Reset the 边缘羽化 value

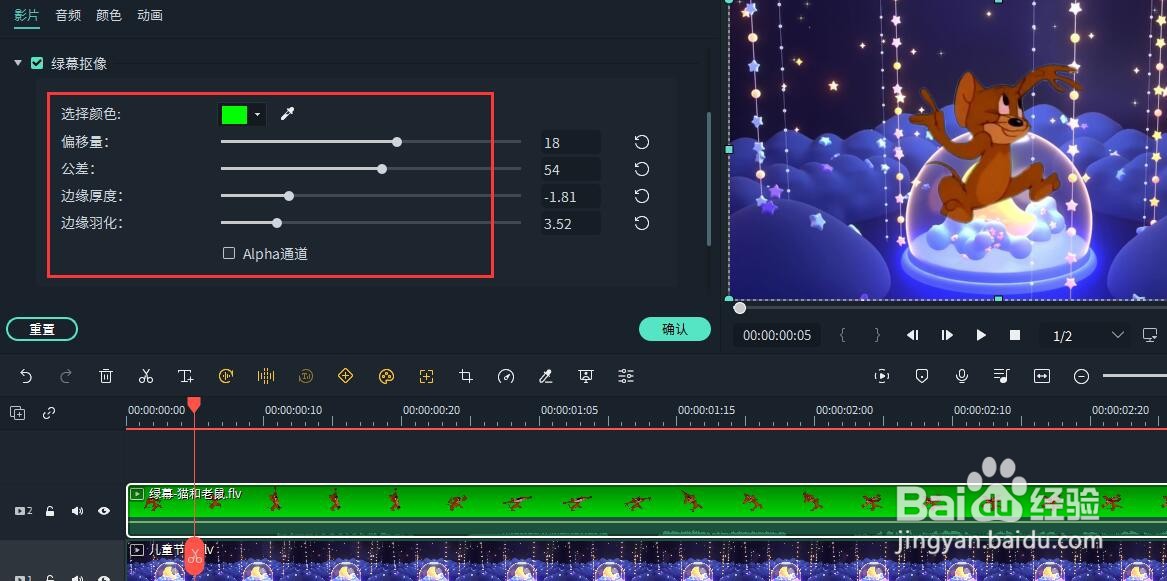pos(642,223)
